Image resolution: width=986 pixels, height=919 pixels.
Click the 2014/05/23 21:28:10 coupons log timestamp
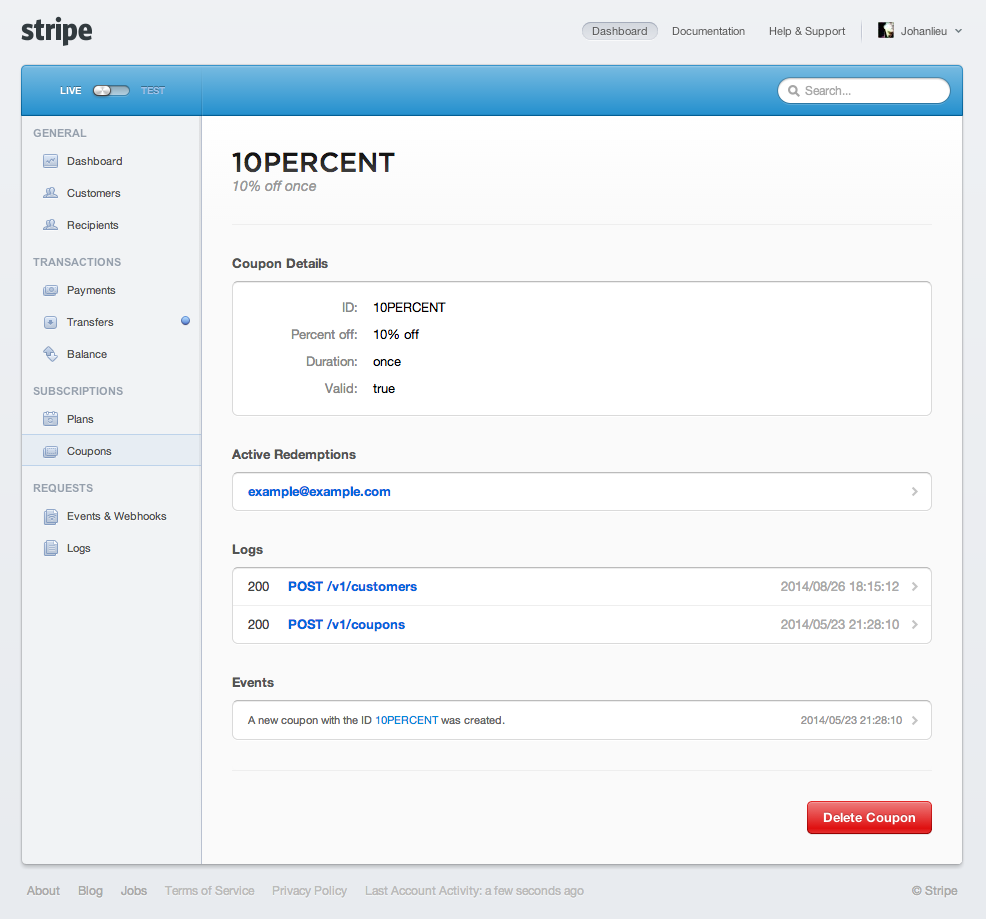tap(839, 624)
